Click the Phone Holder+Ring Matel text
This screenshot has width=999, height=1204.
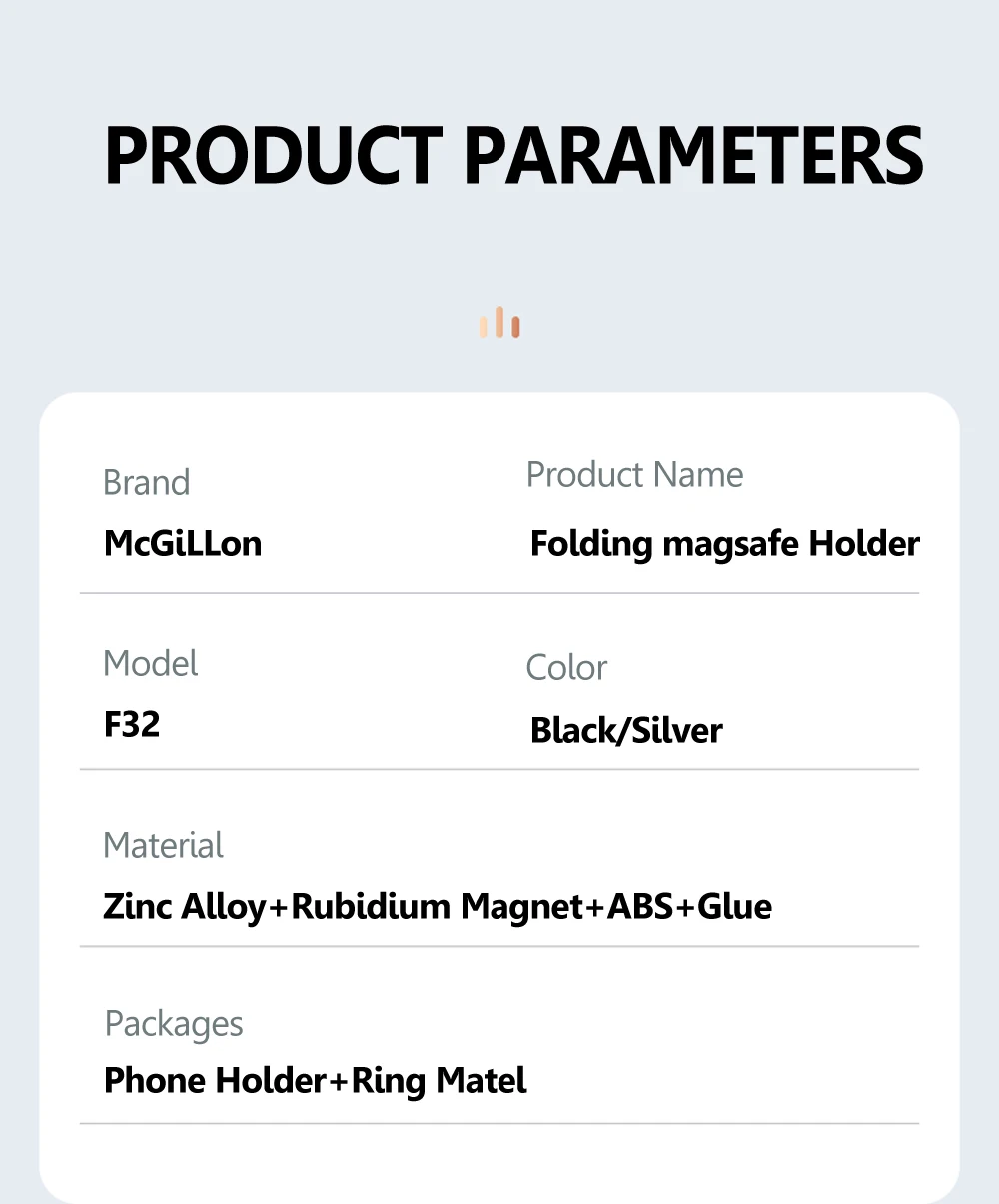[x=315, y=1081]
